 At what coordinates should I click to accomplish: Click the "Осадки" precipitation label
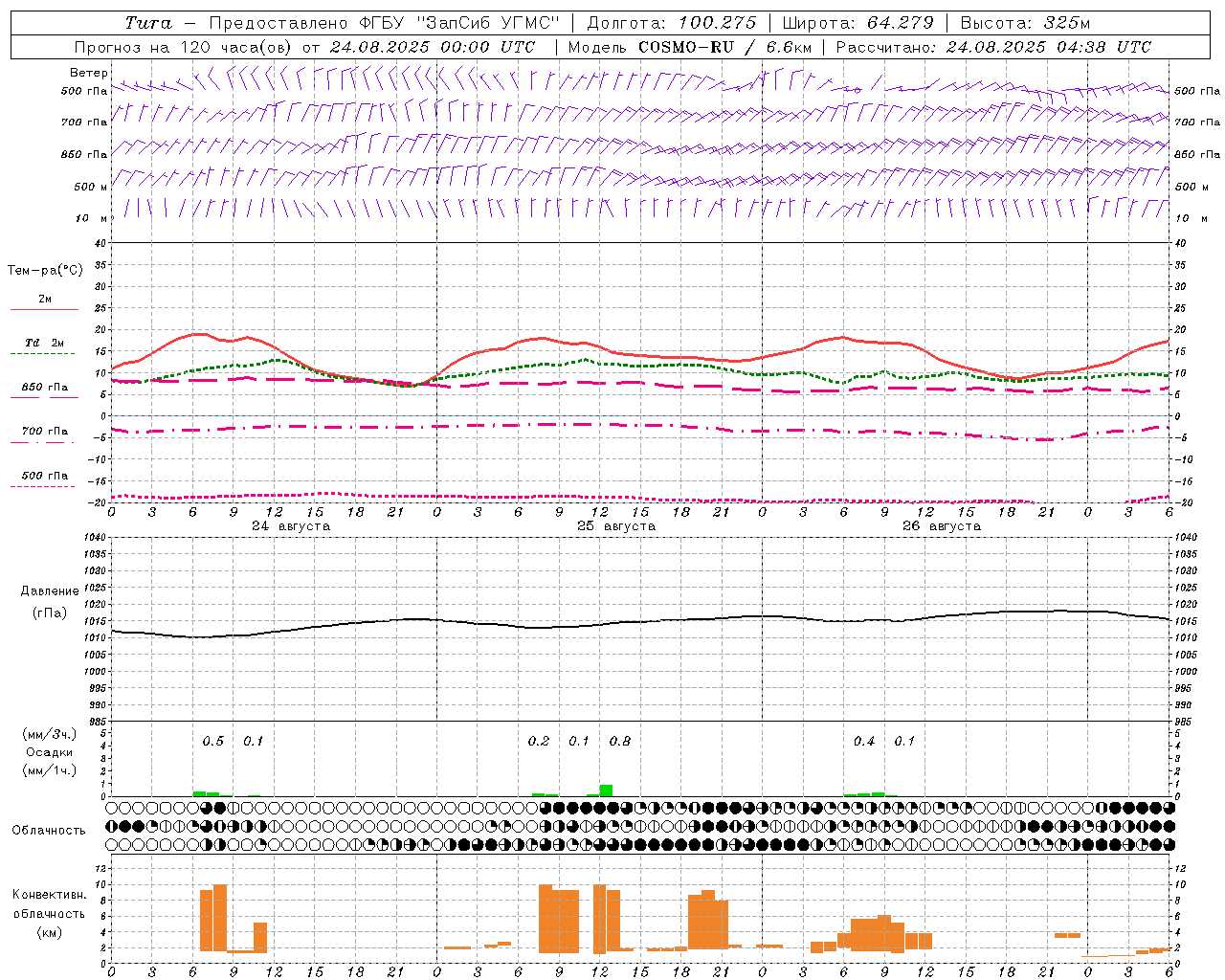point(50,752)
